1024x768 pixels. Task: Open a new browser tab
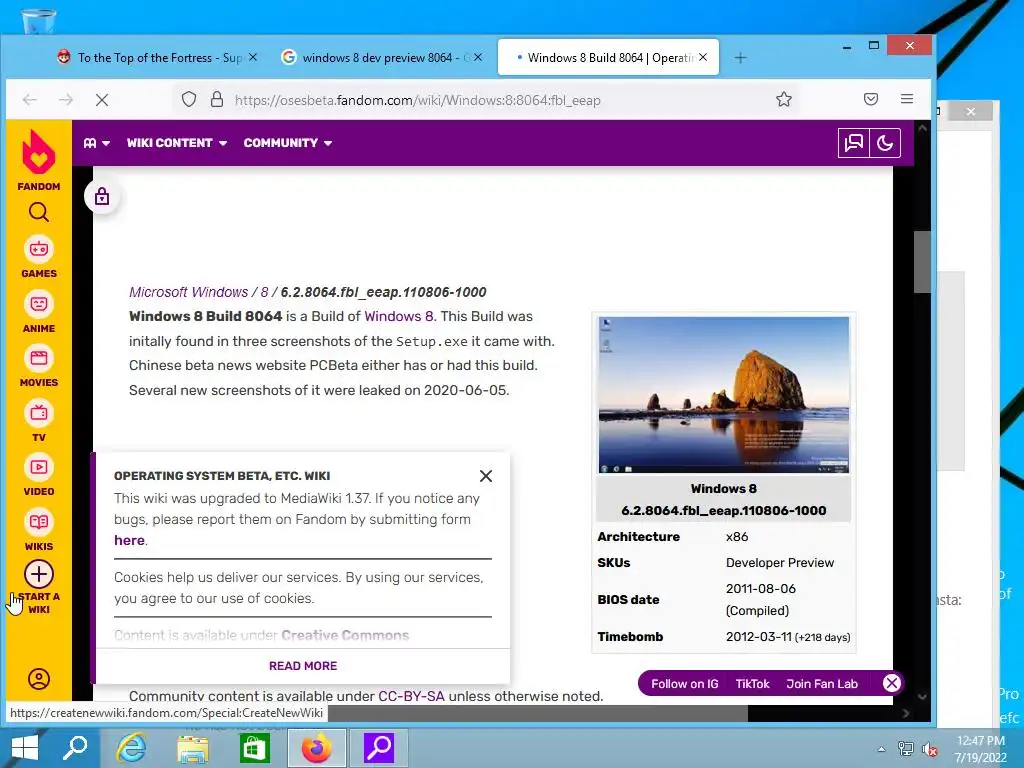click(740, 57)
